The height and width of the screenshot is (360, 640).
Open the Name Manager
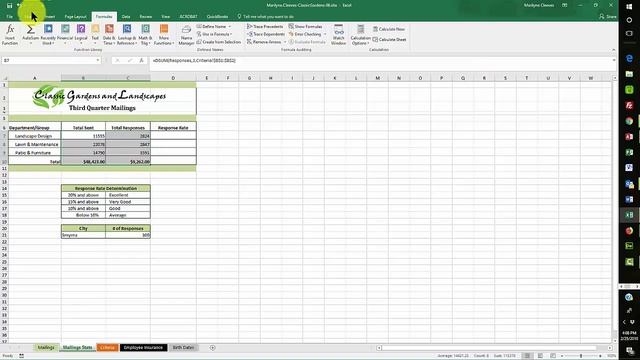(186, 35)
